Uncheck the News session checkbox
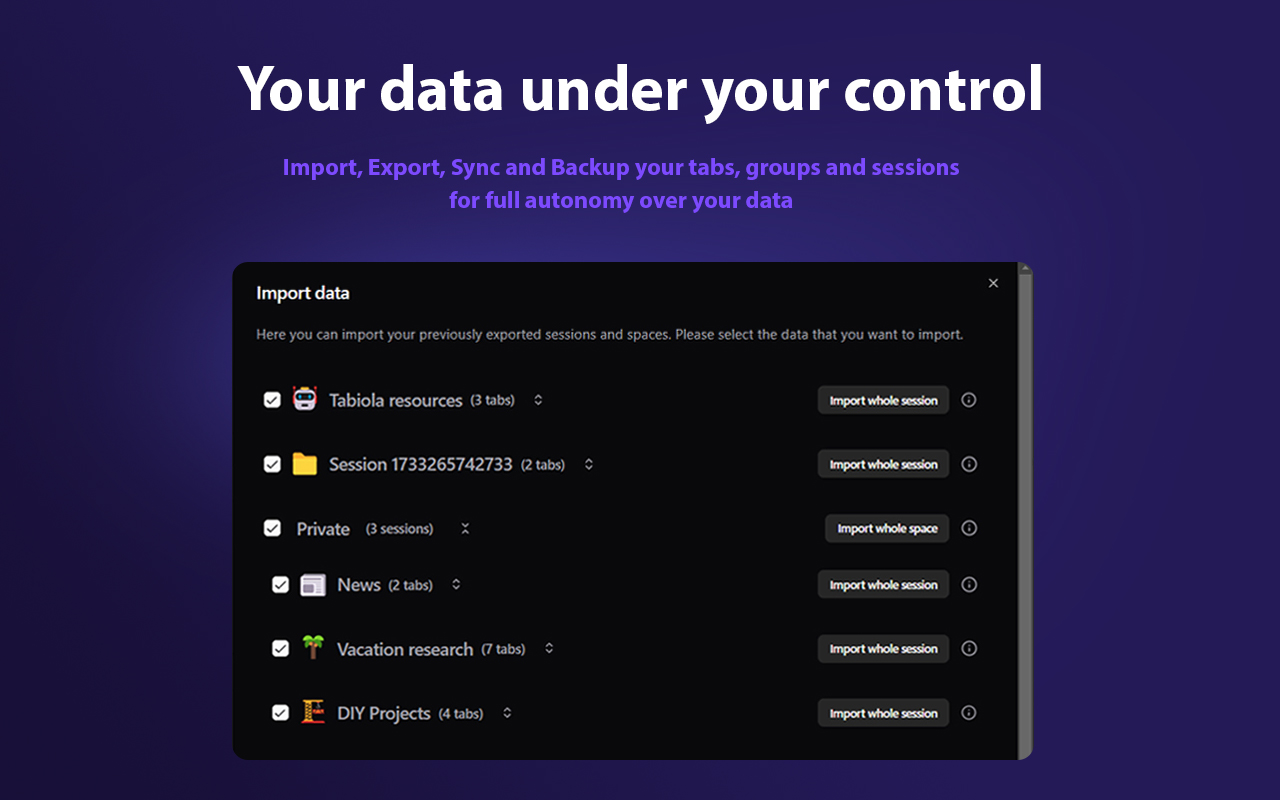The image size is (1280, 800). 280,585
